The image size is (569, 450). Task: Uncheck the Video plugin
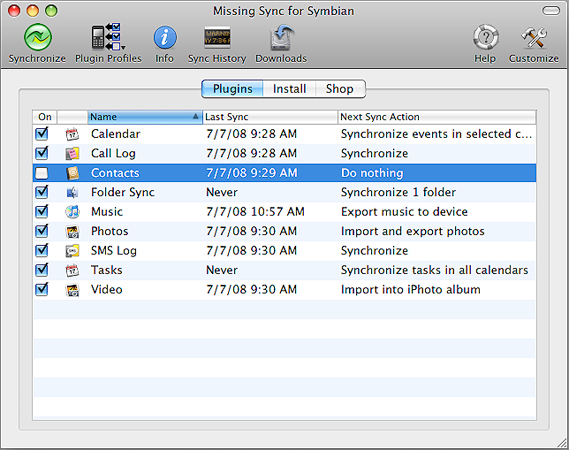(x=41, y=290)
